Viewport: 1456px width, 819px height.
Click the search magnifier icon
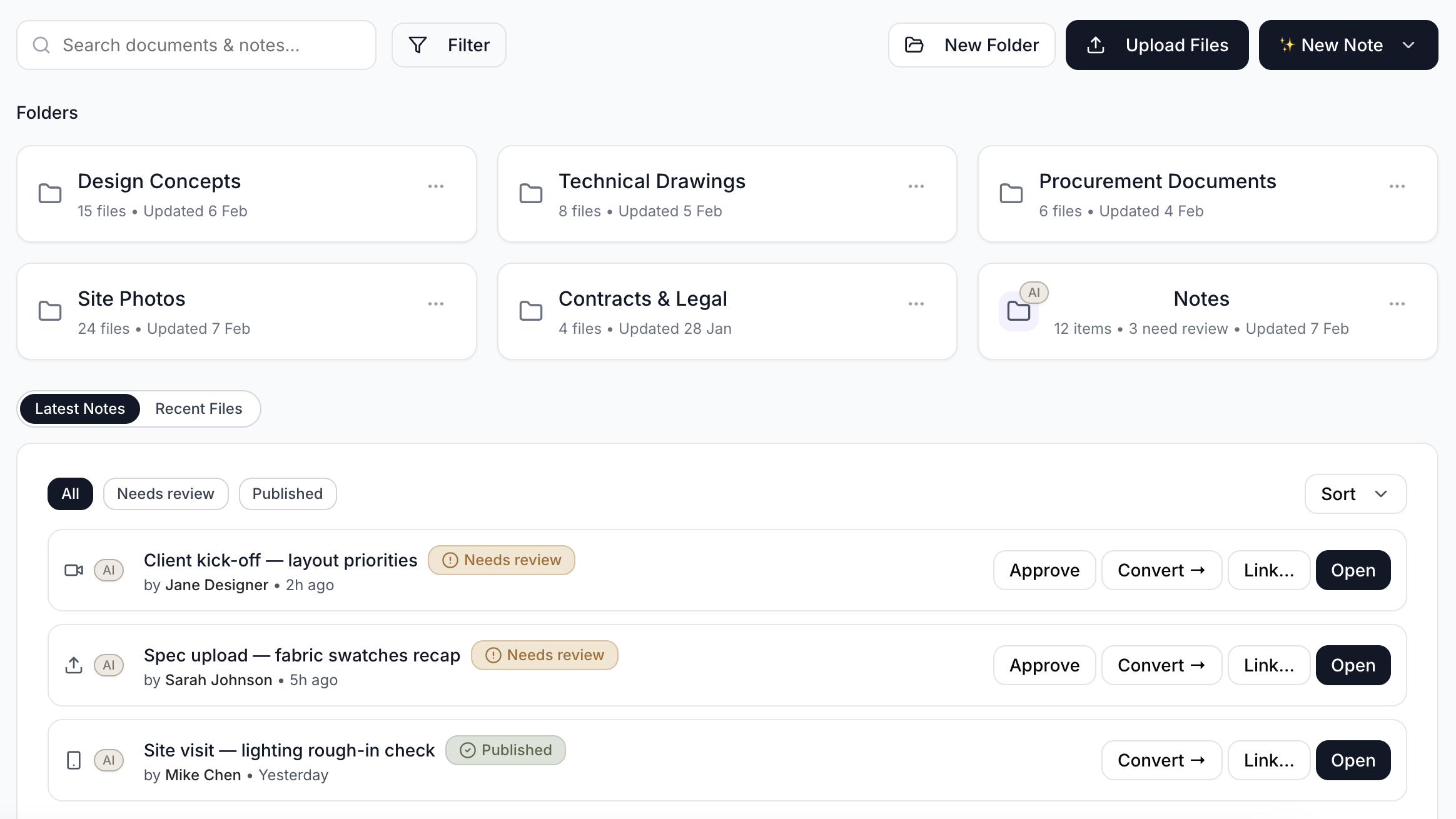pyautogui.click(x=41, y=44)
